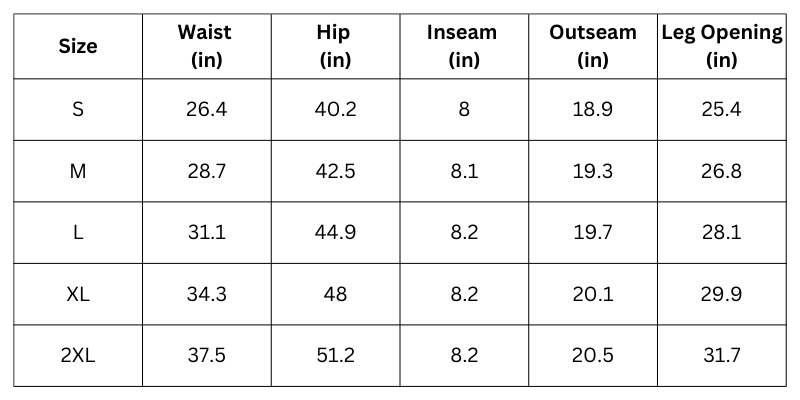Select the Waist (in) column header
This screenshot has width=800, height=400.
coord(206,46)
